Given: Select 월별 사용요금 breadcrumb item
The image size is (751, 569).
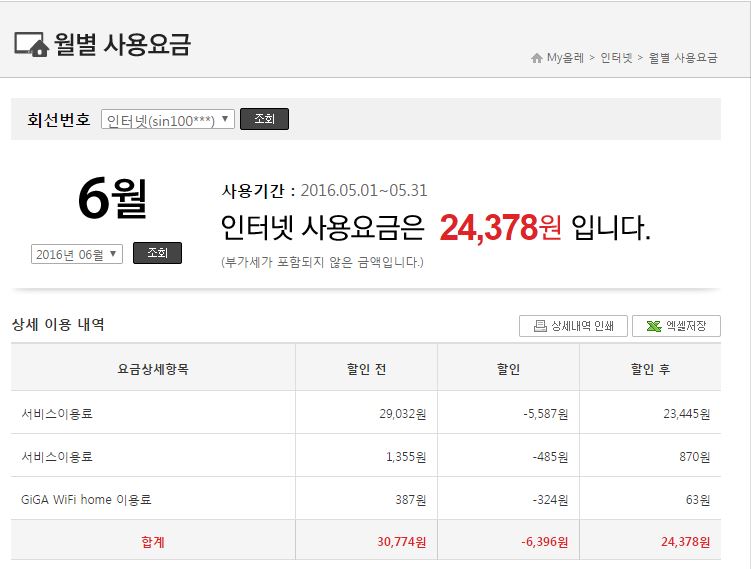Looking at the screenshot, I should (683, 58).
